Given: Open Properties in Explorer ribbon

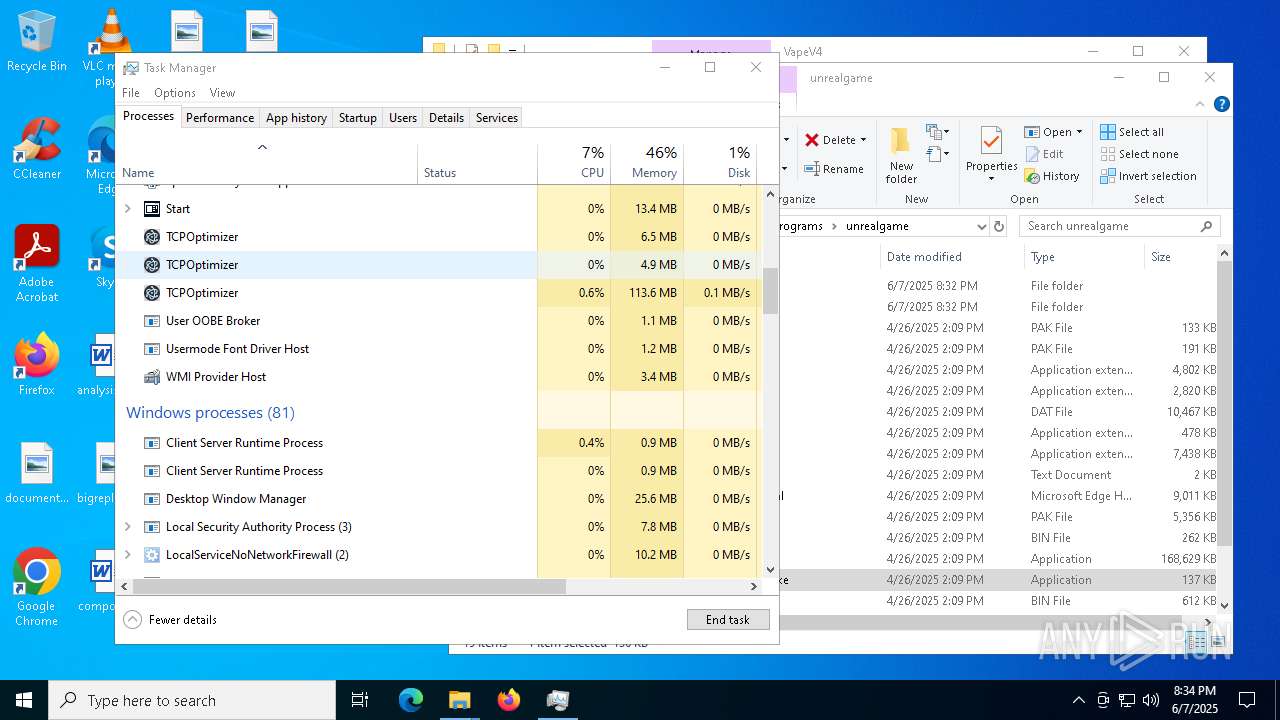Looking at the screenshot, I should coord(991,150).
